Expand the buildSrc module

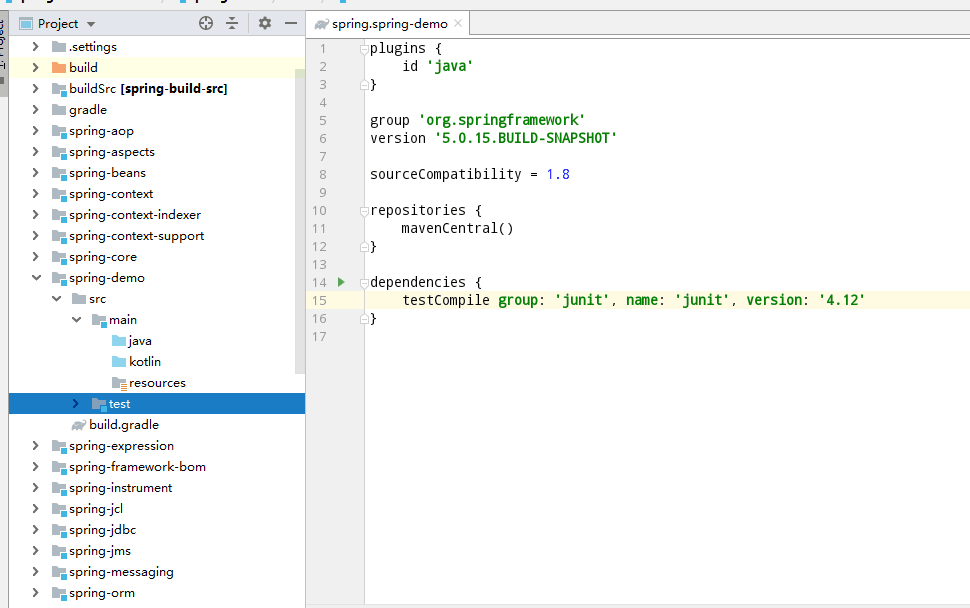[35, 88]
